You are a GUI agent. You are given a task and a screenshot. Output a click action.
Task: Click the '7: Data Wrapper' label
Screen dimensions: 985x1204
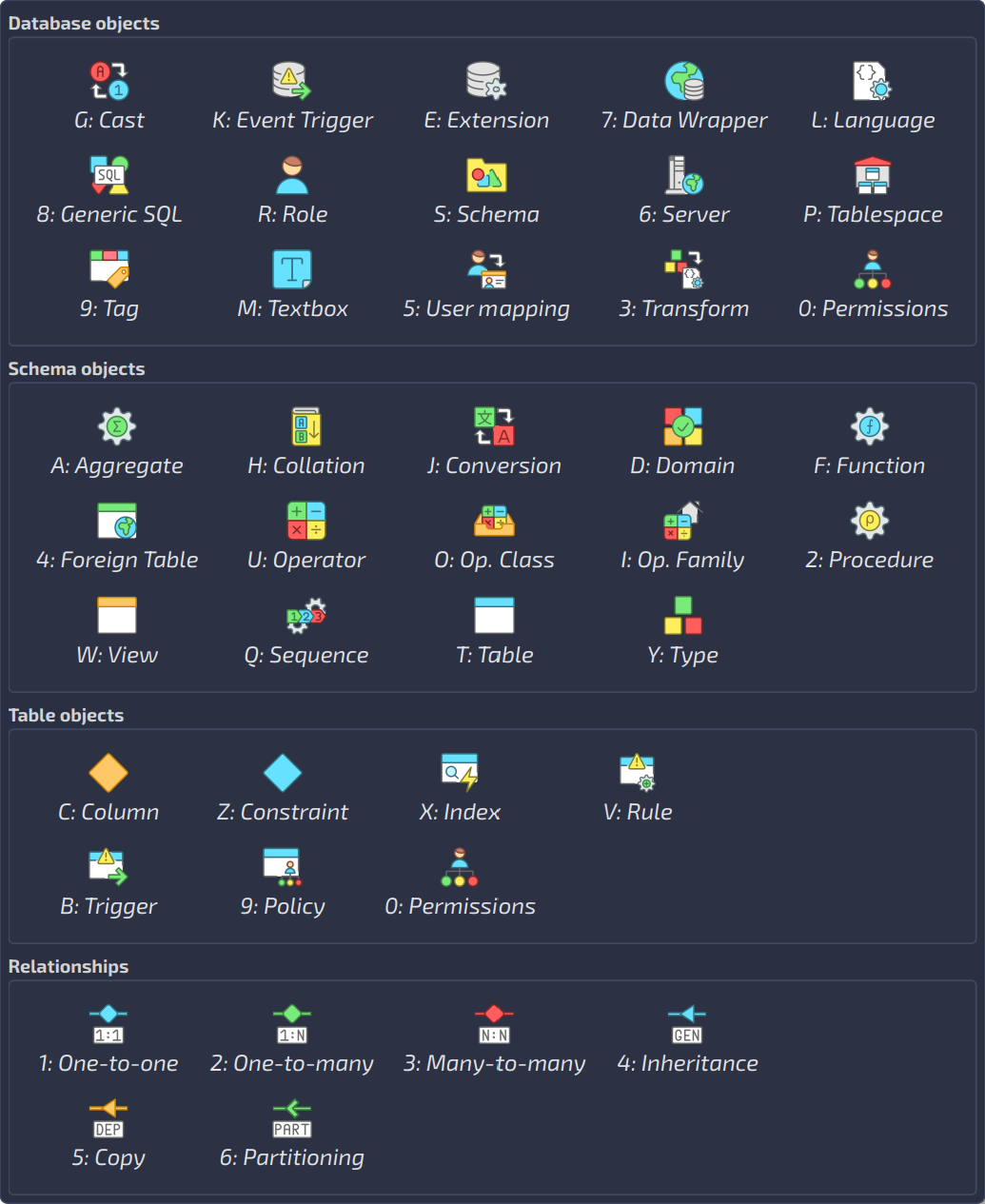684,121
